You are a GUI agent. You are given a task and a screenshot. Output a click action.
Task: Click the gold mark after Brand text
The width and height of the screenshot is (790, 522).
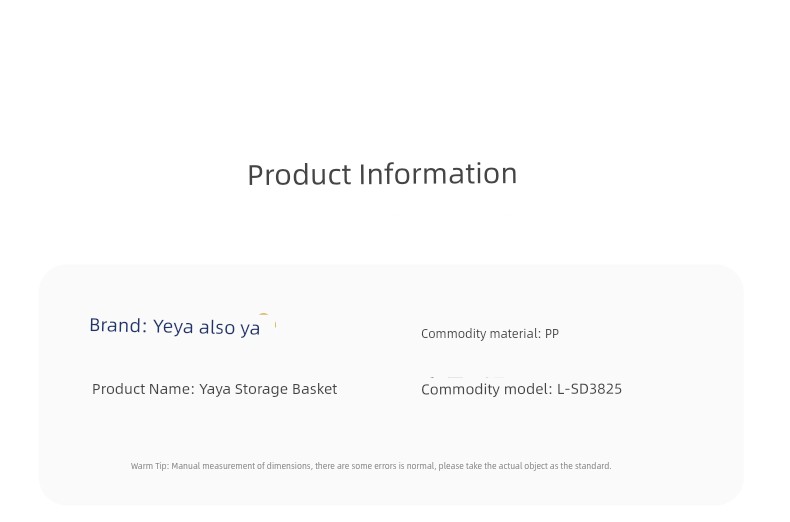click(267, 320)
